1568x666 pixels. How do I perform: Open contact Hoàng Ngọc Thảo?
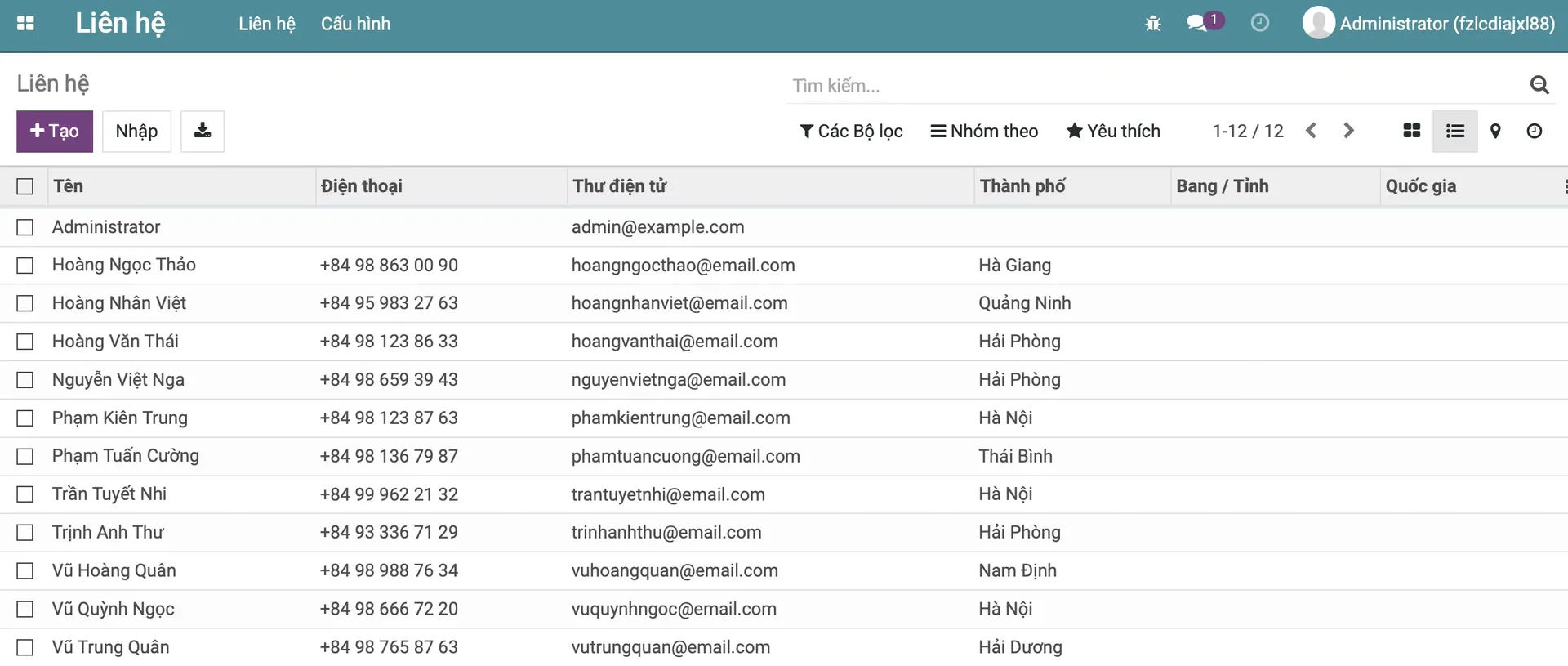(x=124, y=265)
